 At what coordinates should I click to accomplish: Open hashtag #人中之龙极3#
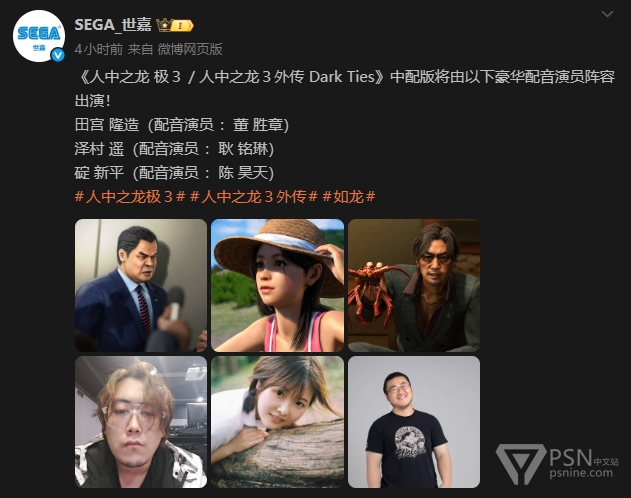[x=130, y=197]
